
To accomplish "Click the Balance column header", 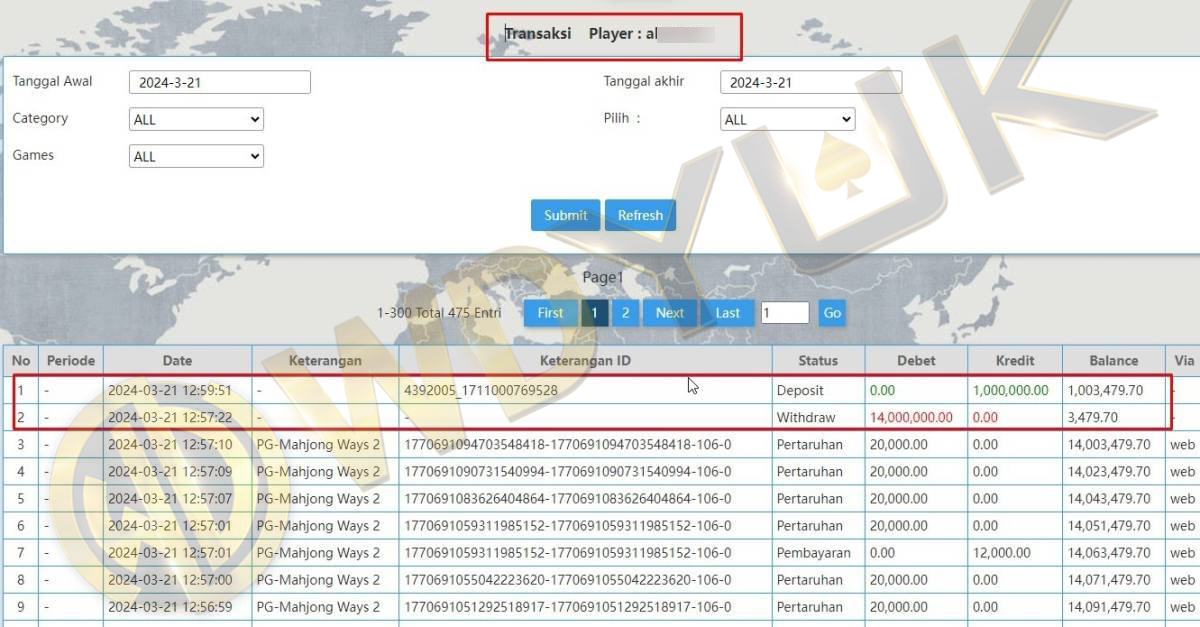I will coord(1114,360).
